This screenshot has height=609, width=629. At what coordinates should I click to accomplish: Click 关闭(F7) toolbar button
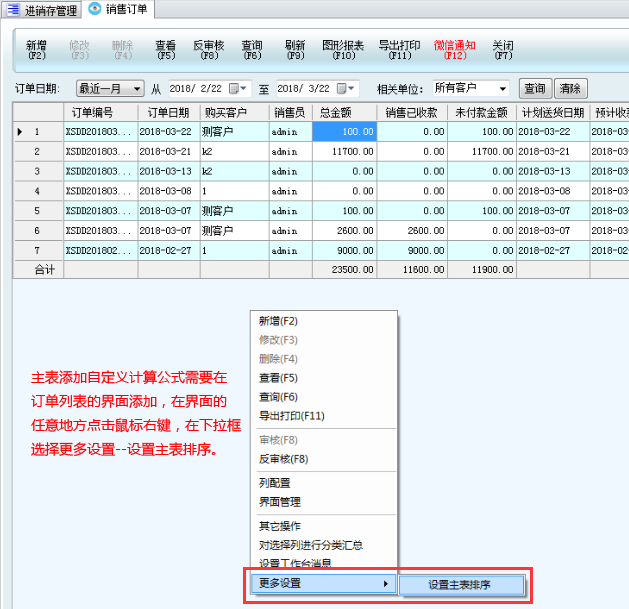pyautogui.click(x=503, y=50)
